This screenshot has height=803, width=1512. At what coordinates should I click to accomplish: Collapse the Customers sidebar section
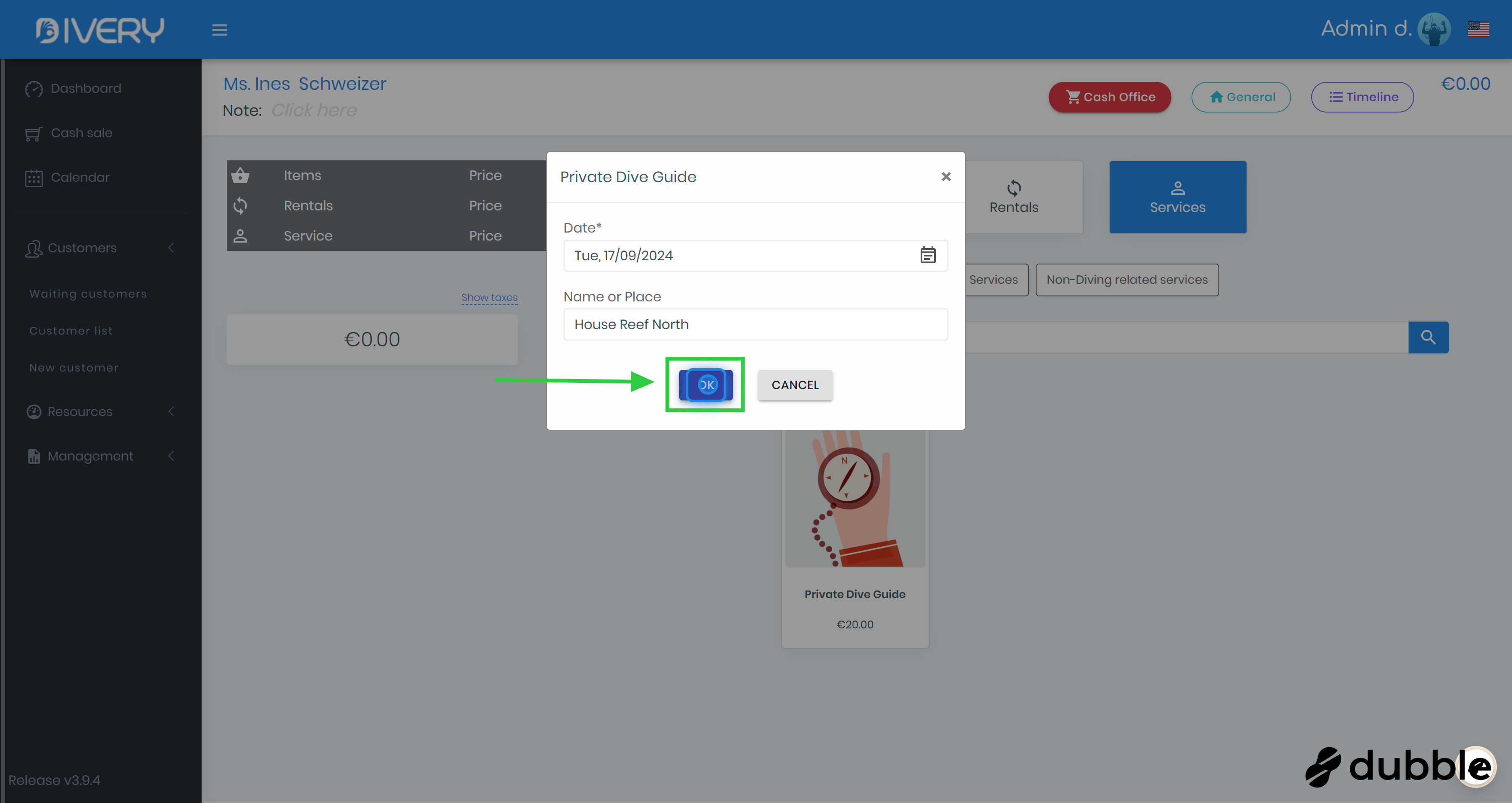coord(82,248)
